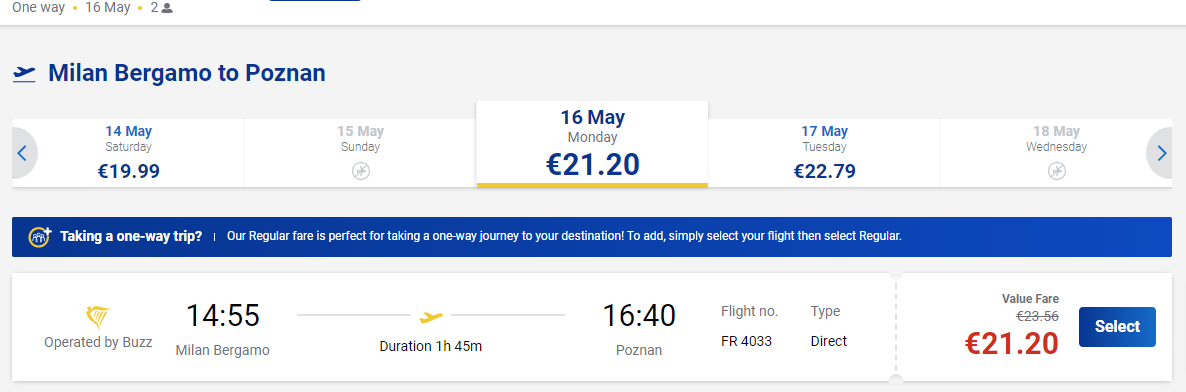
Task: Choose the flight with the Select button
Action: click(x=1117, y=327)
